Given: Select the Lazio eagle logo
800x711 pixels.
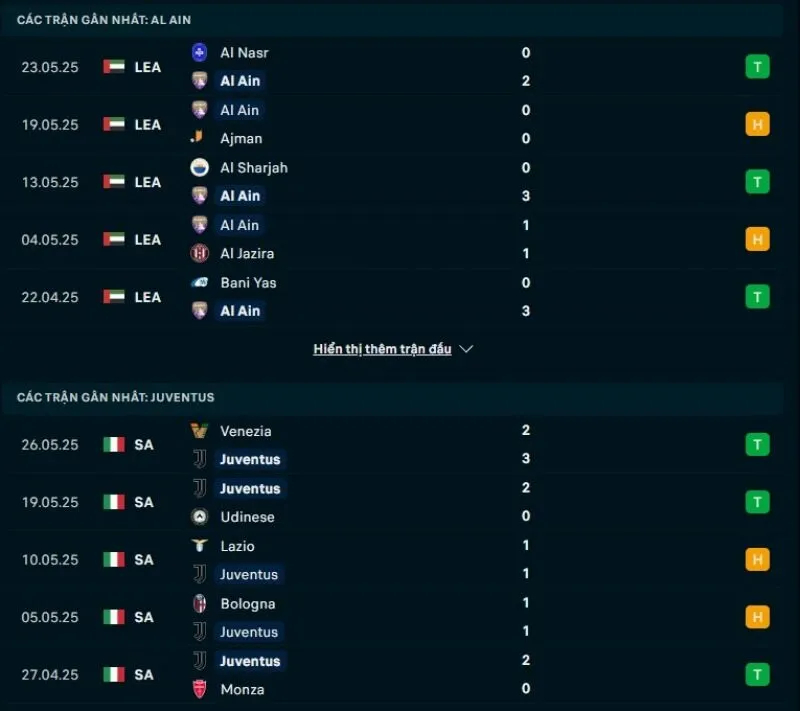Looking at the screenshot, I should click(x=197, y=546).
